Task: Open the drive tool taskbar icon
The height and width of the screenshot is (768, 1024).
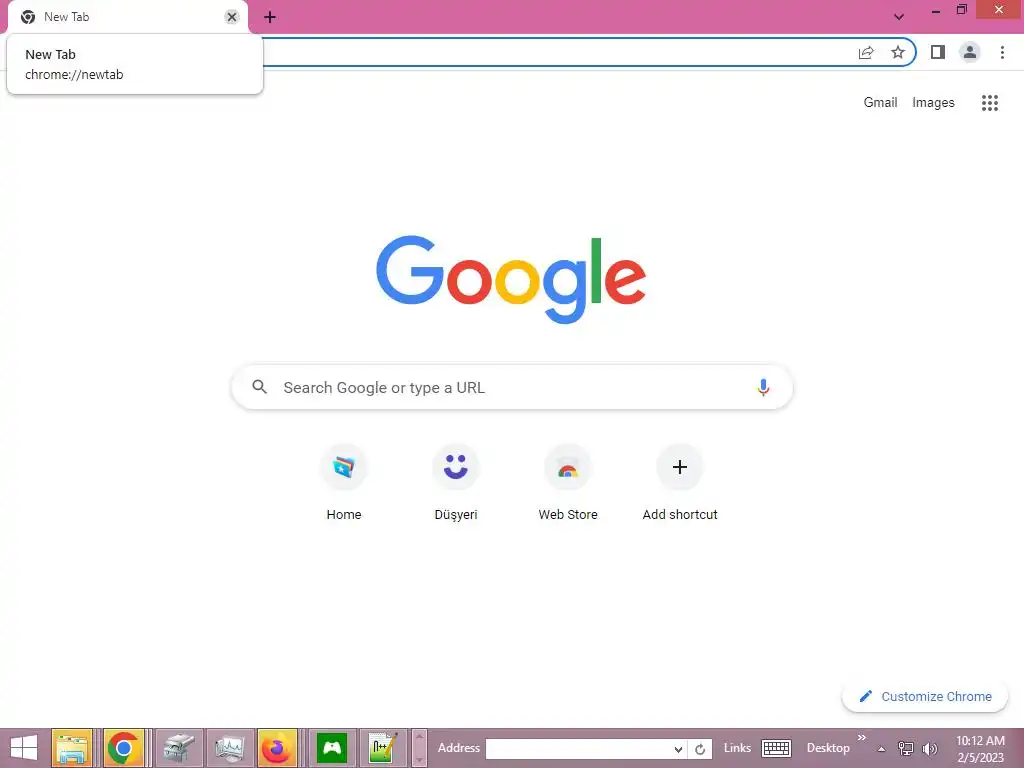Action: click(179, 748)
